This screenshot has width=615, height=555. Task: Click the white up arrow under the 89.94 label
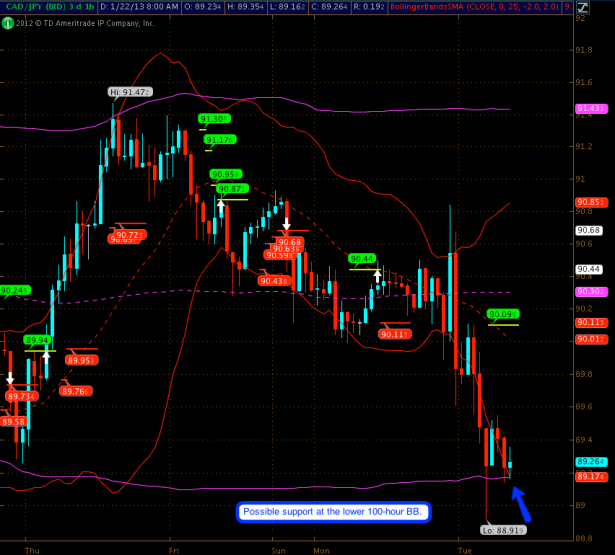tap(45, 356)
